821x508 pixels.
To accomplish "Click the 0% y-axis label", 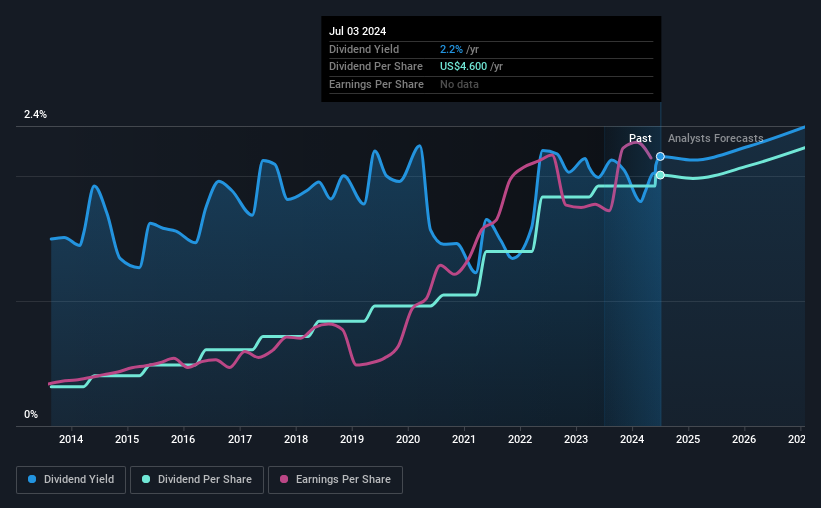I will (x=31, y=414).
